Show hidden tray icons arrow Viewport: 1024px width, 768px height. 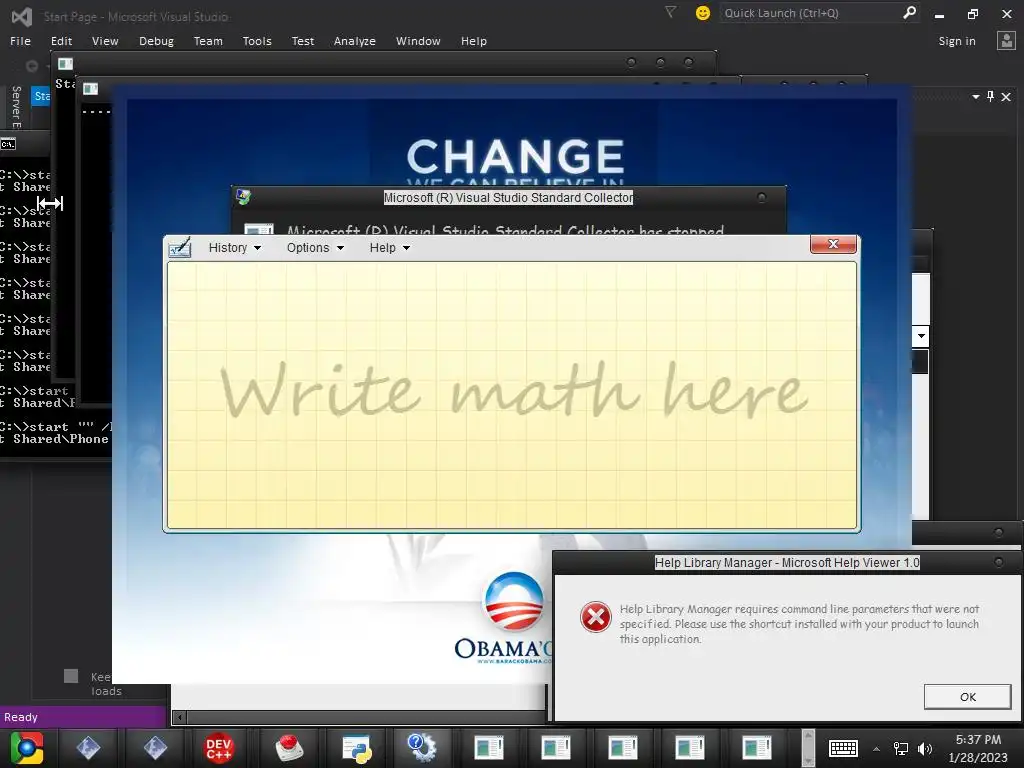pyautogui.click(x=876, y=749)
